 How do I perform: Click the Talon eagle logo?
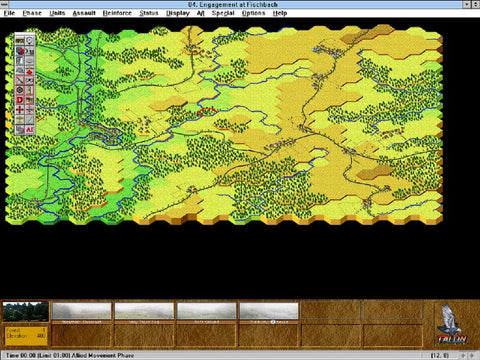(451, 324)
